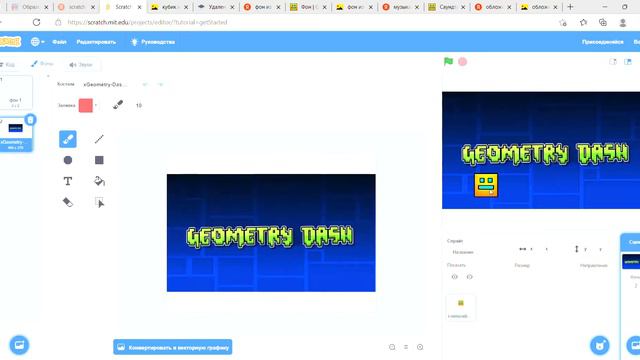Hide the sprite using the crossed eye icon
The width and height of the screenshot is (640, 360).
(469, 277)
